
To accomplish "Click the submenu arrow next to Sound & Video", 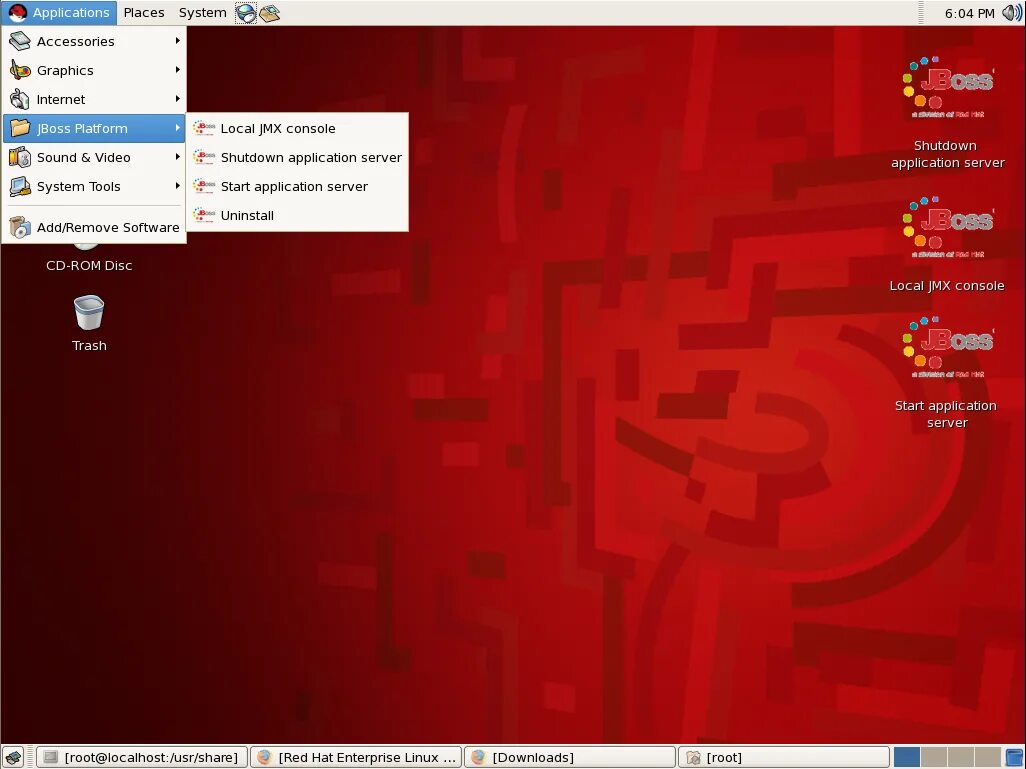I will click(x=177, y=157).
